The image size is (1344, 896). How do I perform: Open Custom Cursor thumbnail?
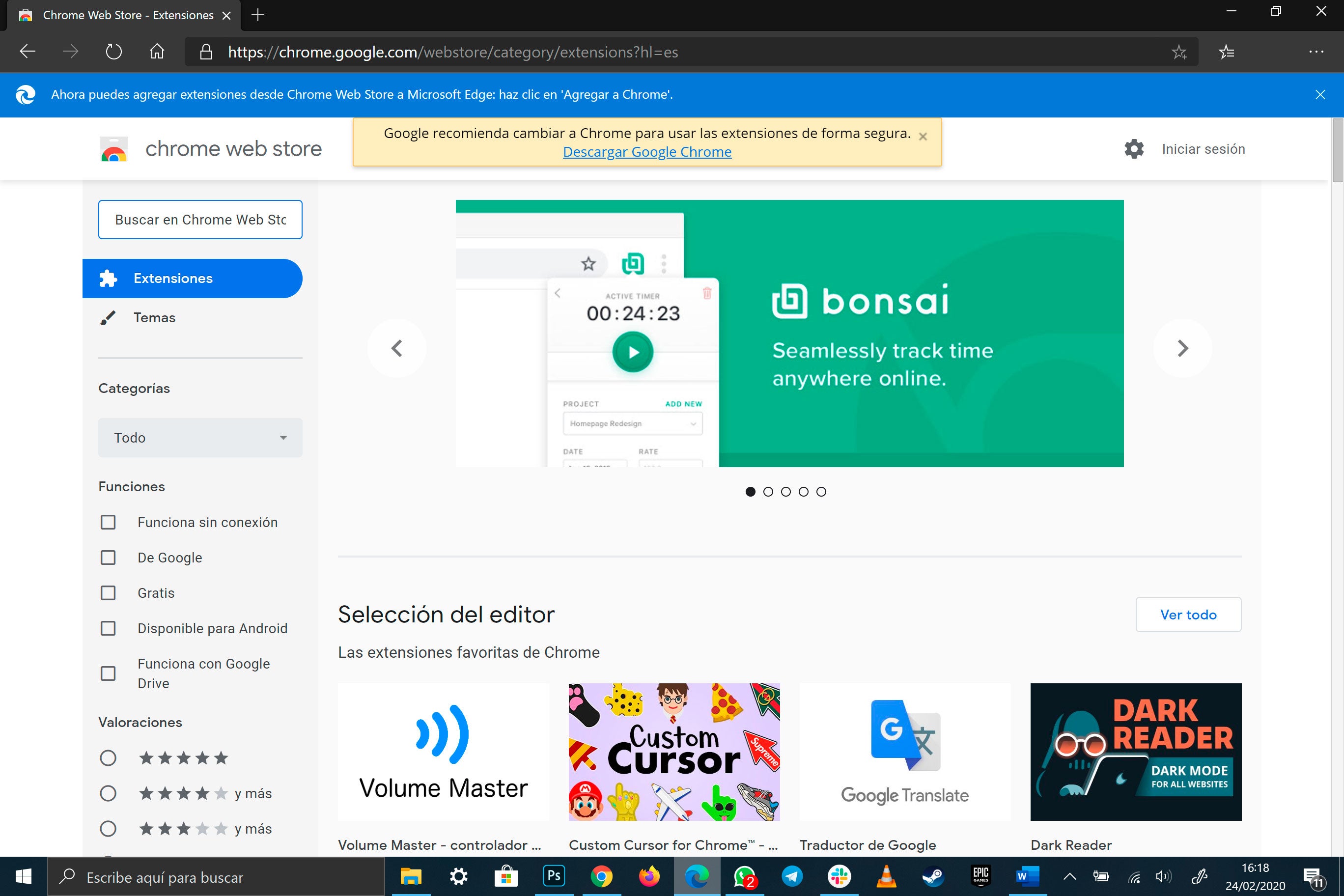click(674, 752)
